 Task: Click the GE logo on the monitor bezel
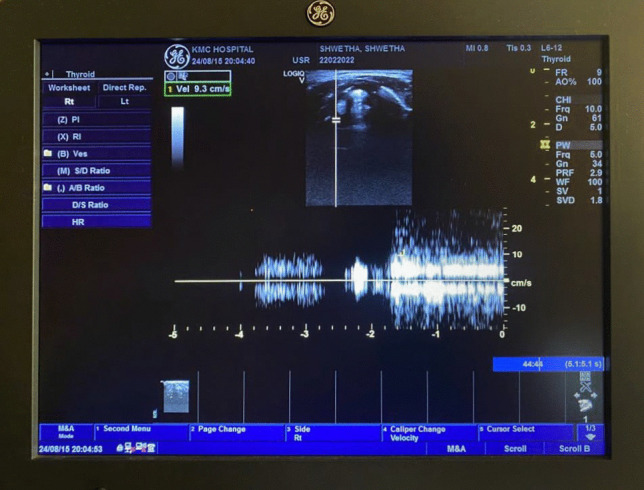tap(320, 13)
